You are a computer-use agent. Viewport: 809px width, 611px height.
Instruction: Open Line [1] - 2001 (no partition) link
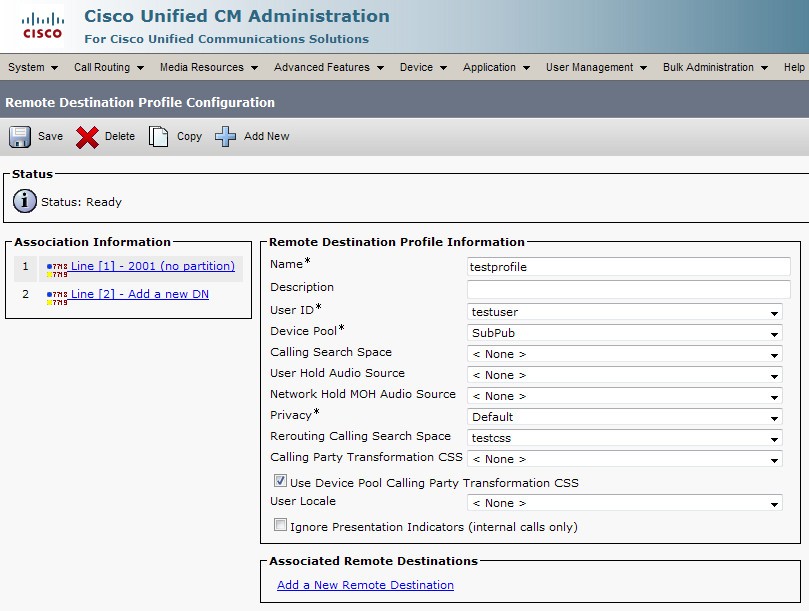153,266
